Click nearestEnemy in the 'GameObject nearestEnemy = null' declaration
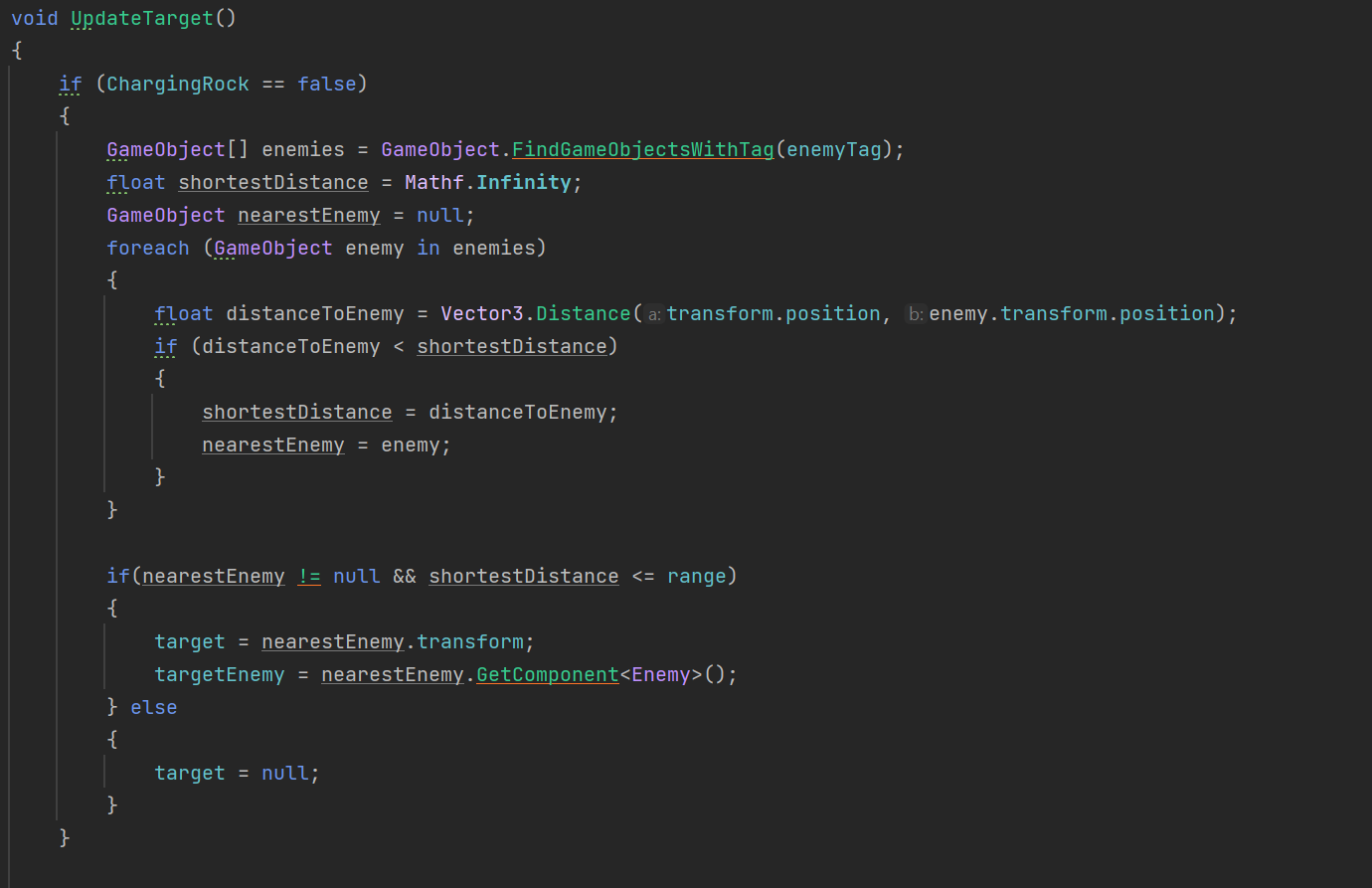This screenshot has height=888, width=1372. [309, 215]
